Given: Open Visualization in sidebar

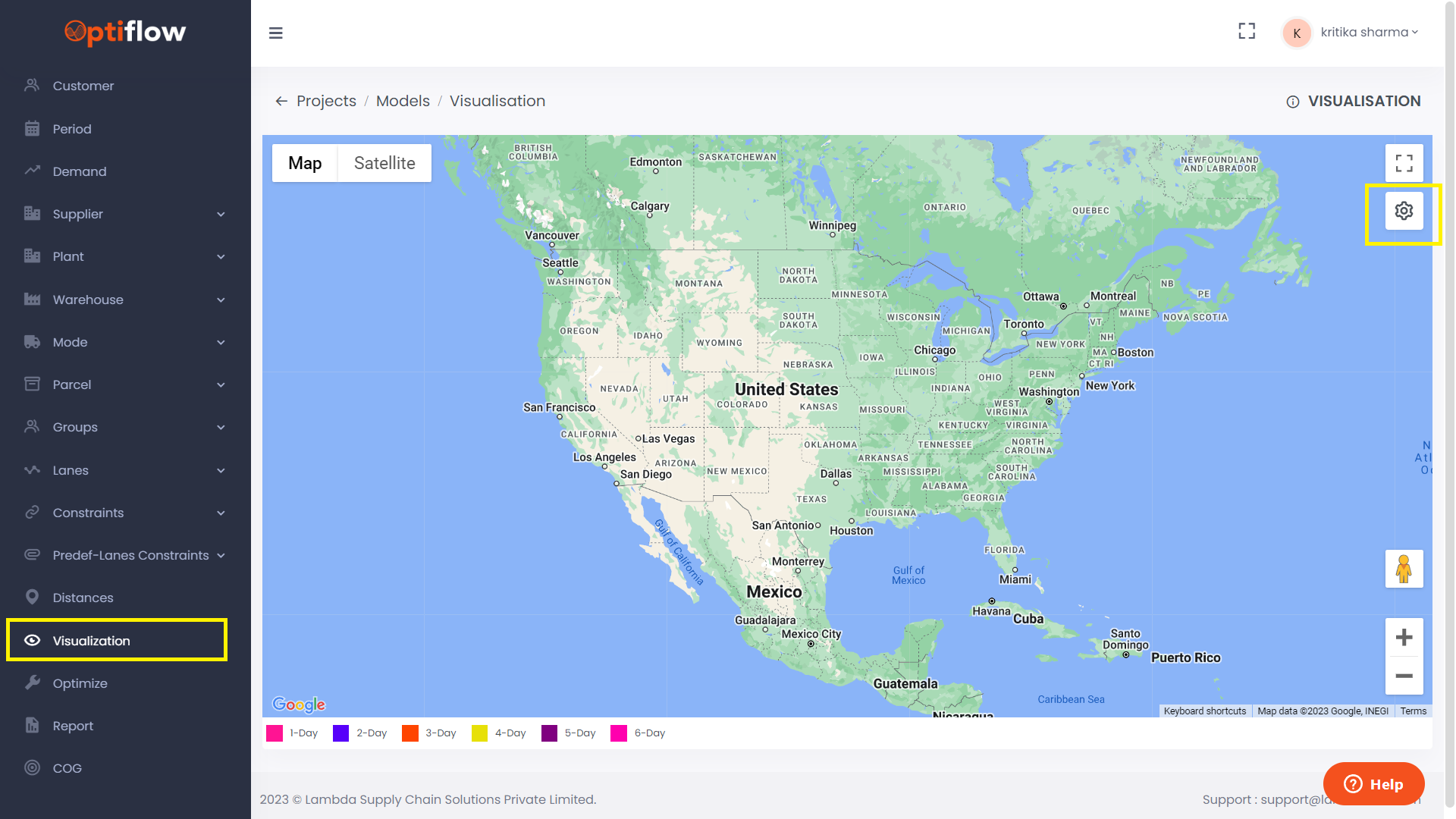Looking at the screenshot, I should tap(91, 641).
